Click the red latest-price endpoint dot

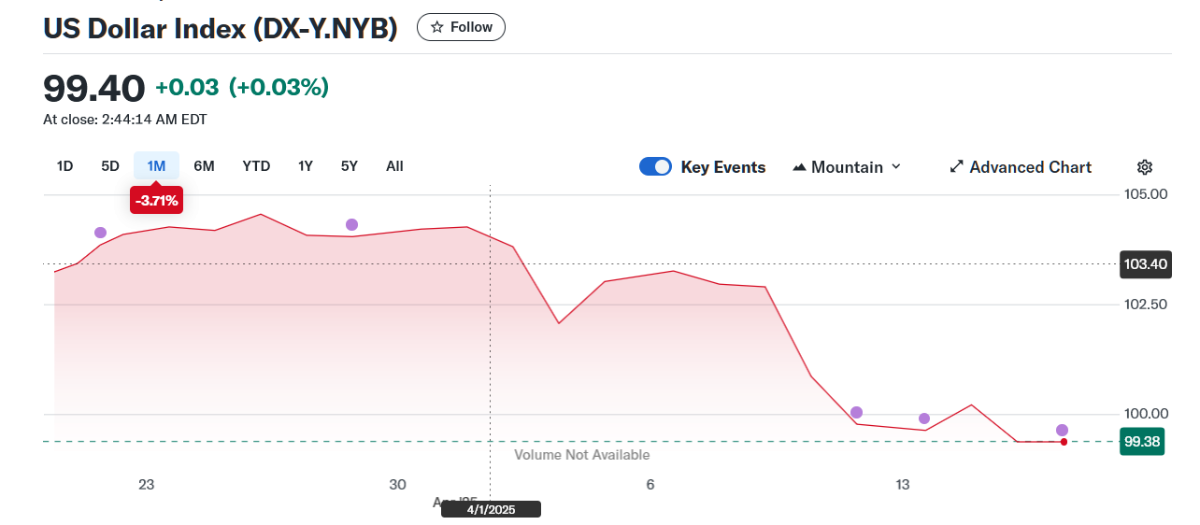[1063, 441]
